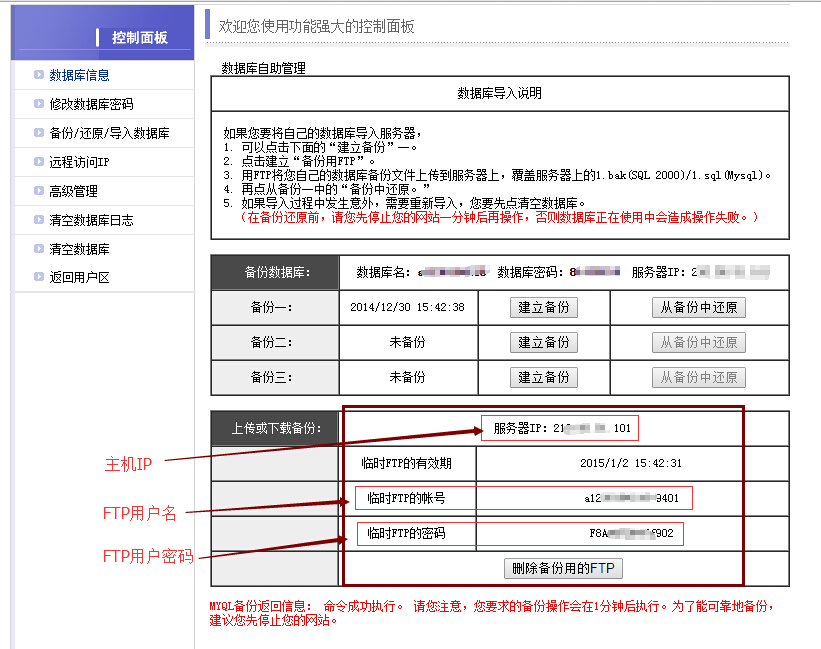Screen dimensions: 821x649
Task: Click the 数据库自助管理 title
Action: (x=263, y=68)
